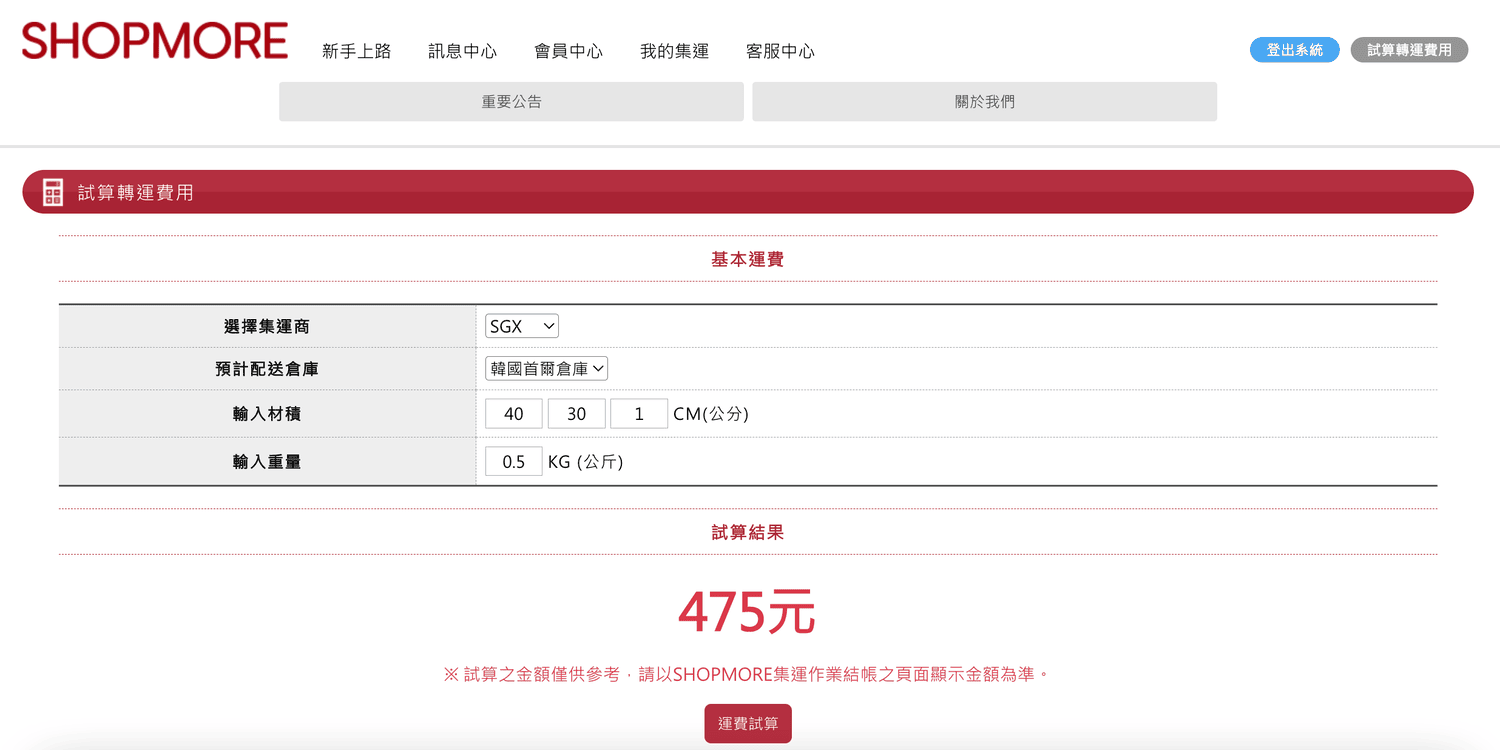Open 客服中心 menu
The width and height of the screenshot is (1500, 750).
tap(780, 51)
